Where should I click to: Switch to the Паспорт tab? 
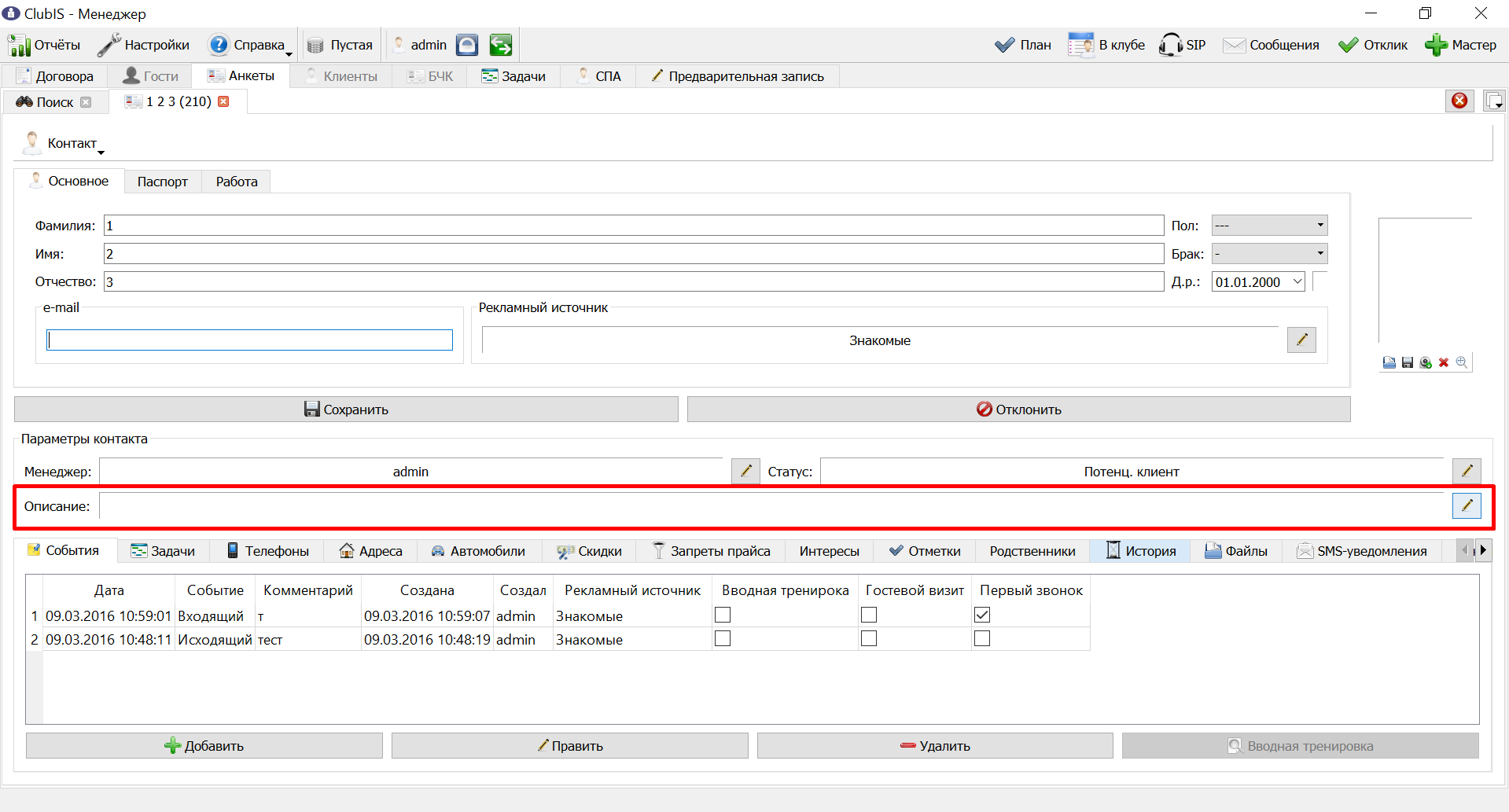tap(163, 182)
